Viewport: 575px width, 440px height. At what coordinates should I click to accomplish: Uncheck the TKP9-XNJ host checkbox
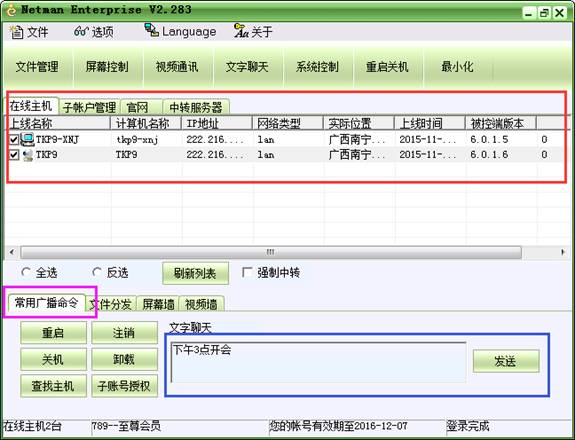click(x=14, y=140)
